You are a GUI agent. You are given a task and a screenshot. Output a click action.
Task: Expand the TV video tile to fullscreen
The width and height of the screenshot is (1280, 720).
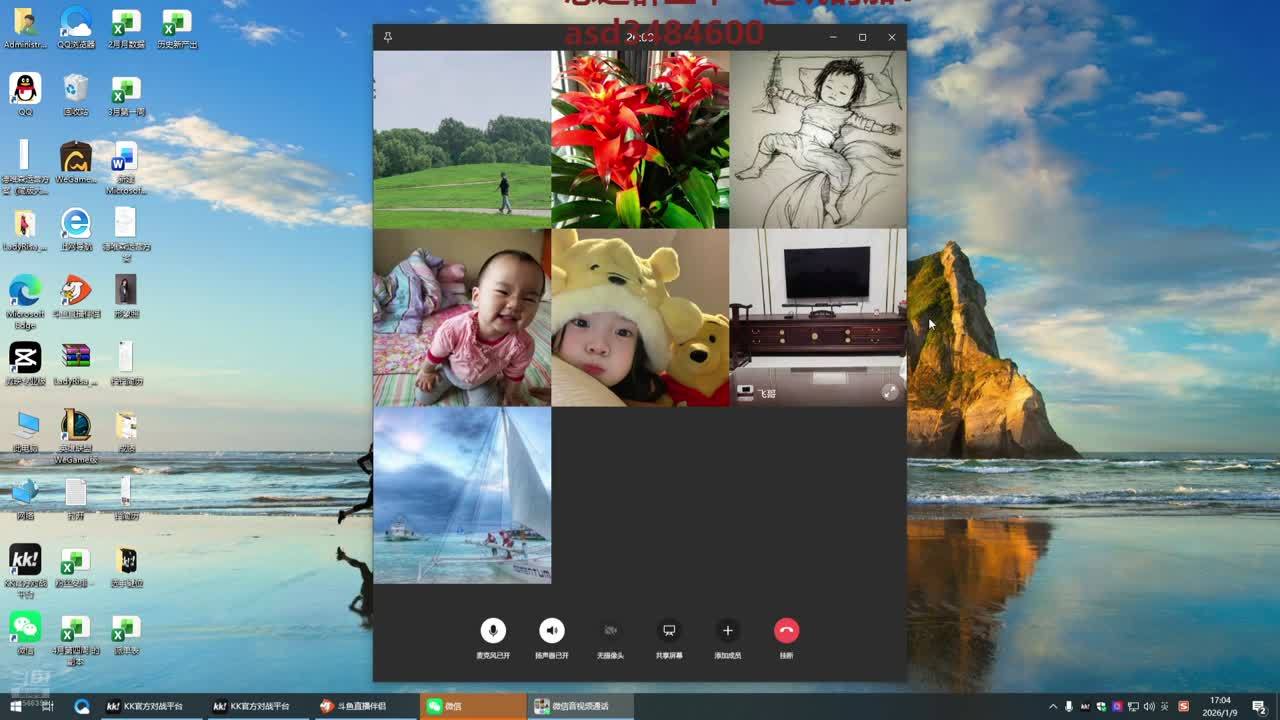click(x=889, y=392)
